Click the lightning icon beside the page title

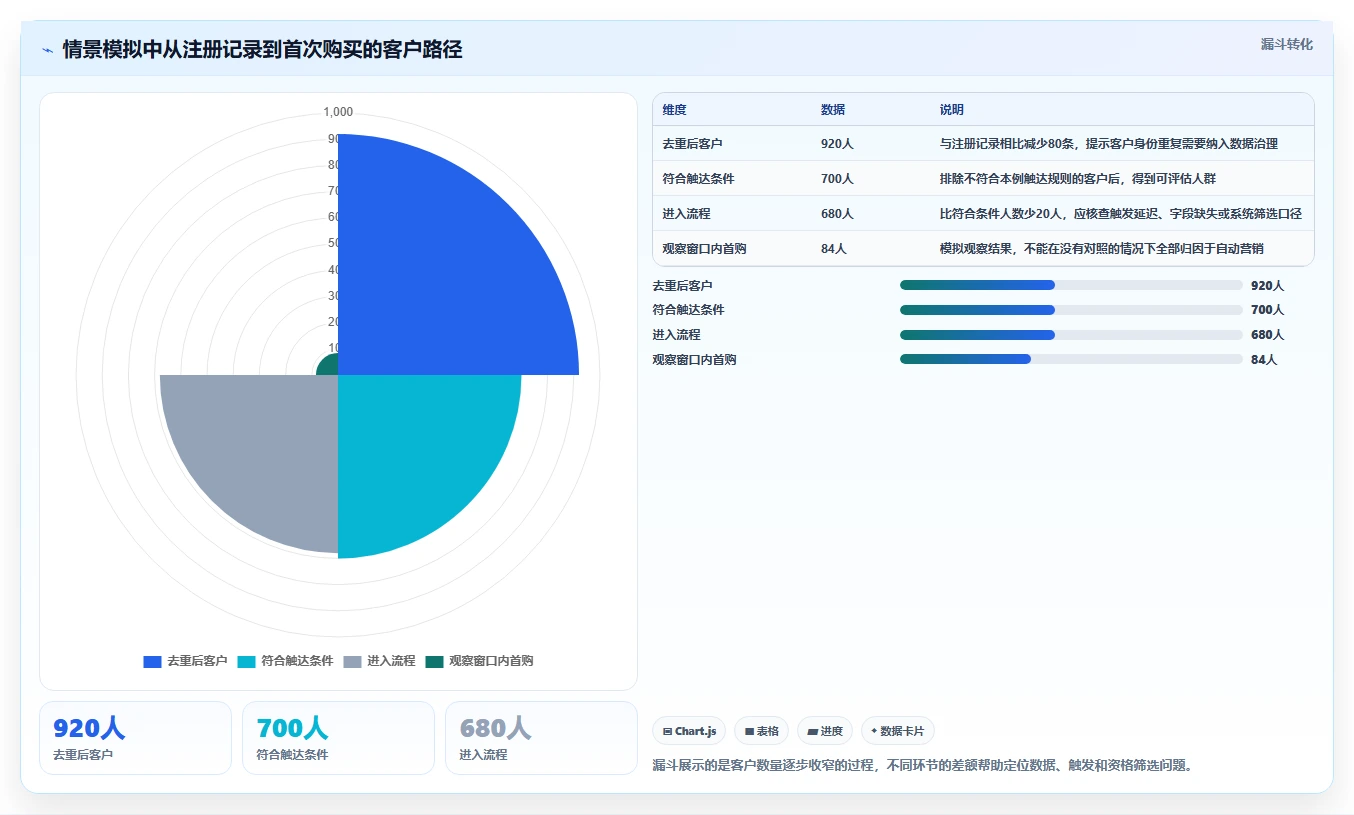[x=47, y=50]
